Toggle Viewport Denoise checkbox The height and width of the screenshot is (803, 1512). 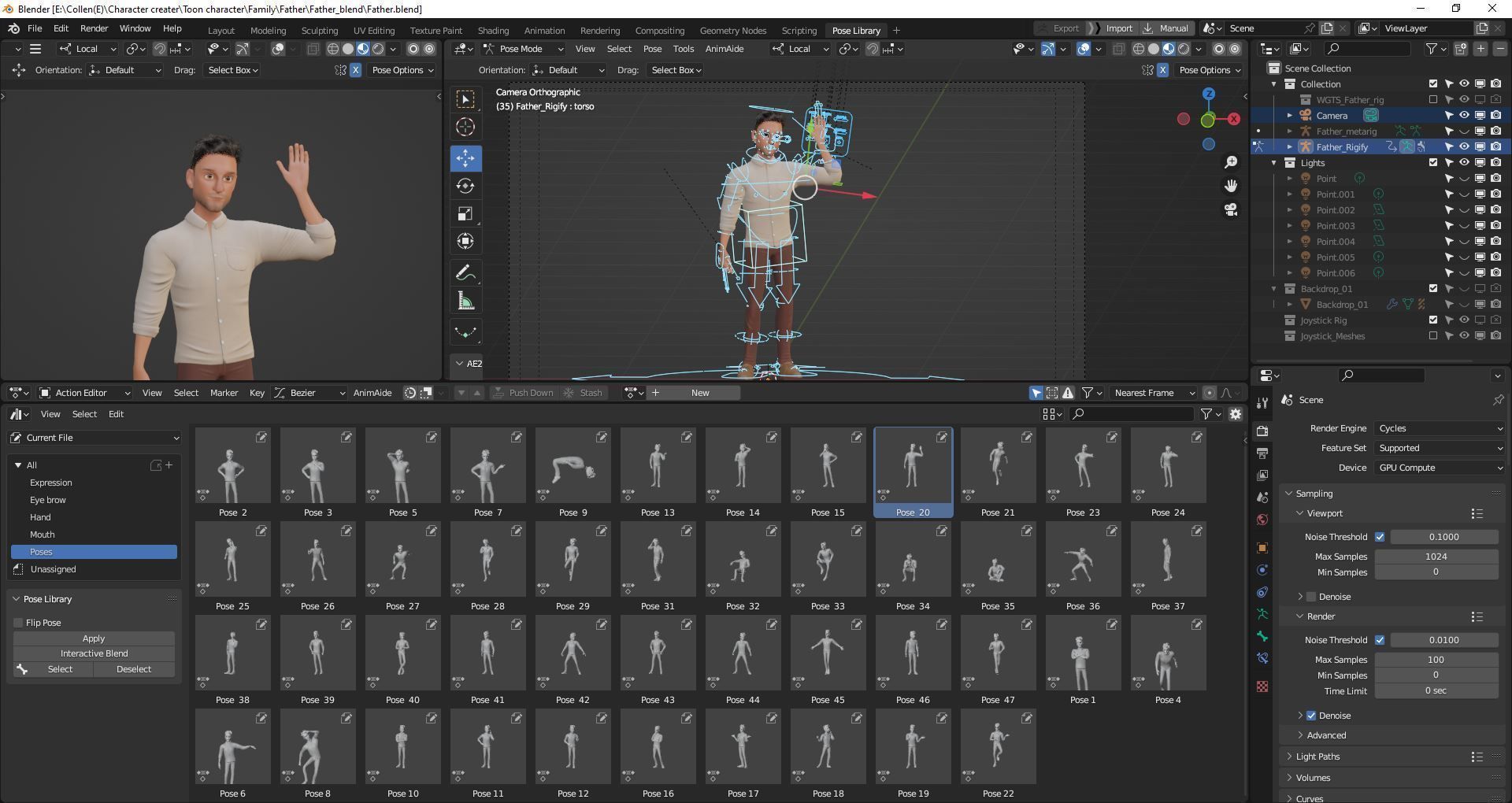[x=1311, y=597]
